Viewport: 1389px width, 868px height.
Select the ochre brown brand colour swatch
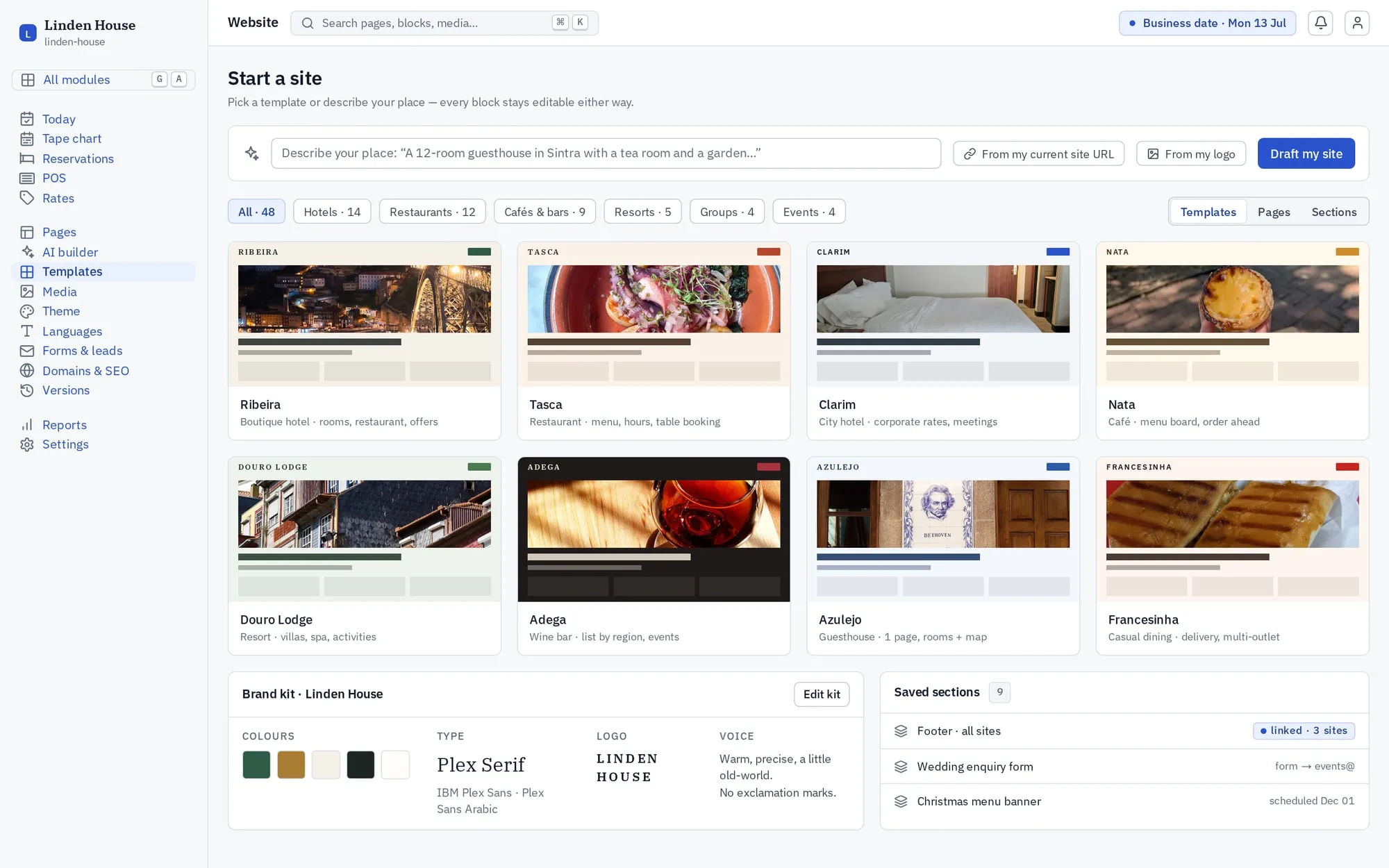coord(291,765)
